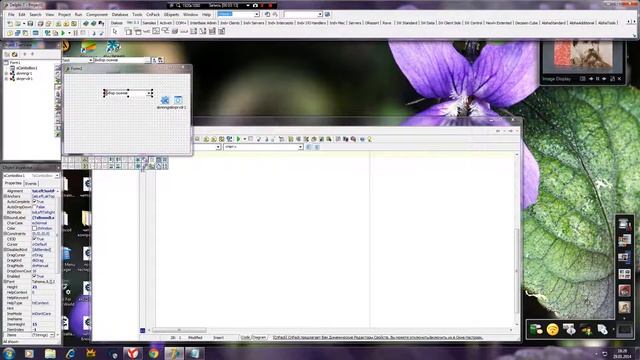
Task: Open Google Chrome from taskbar
Action: (153, 353)
